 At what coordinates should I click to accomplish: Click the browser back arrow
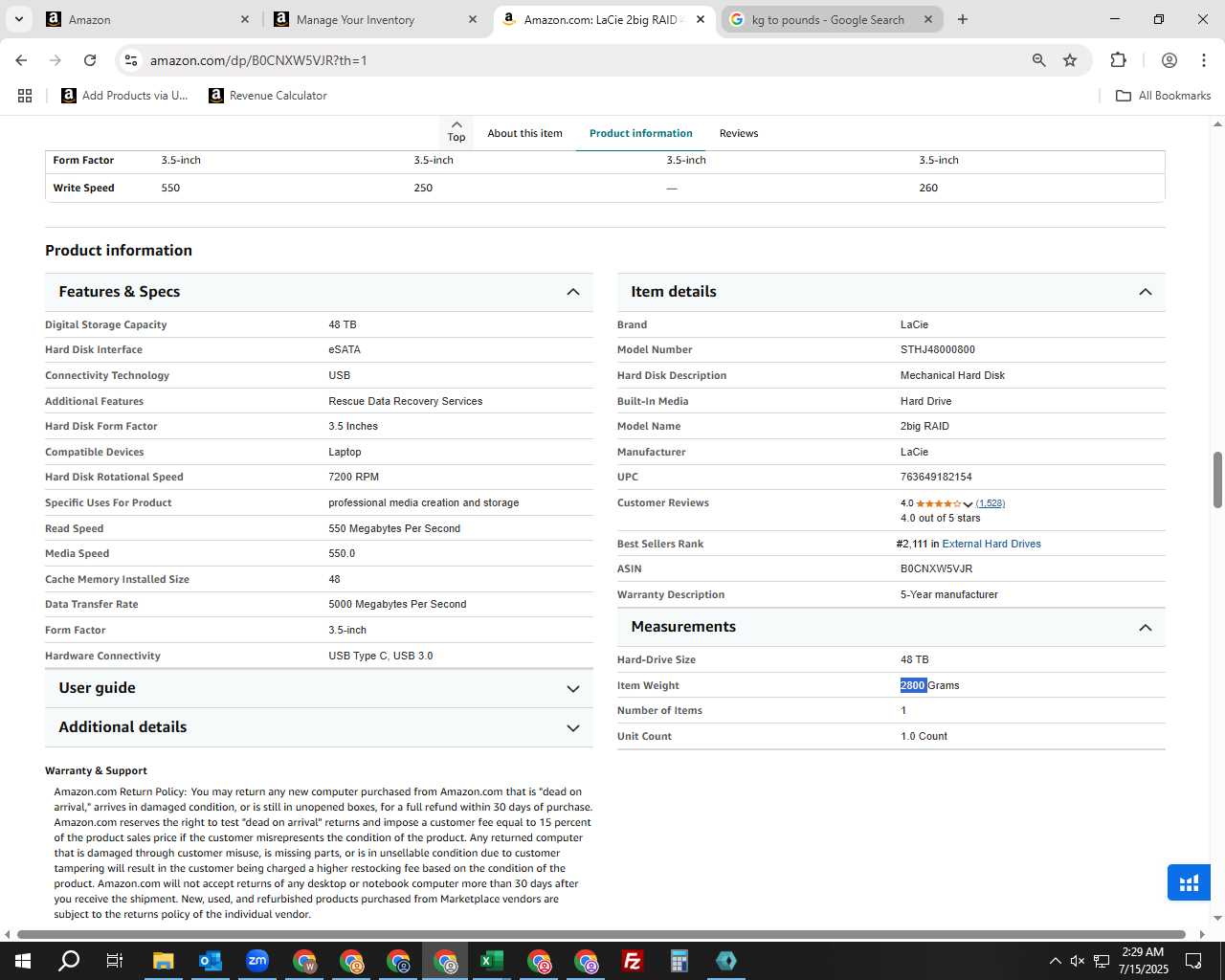click(x=21, y=60)
